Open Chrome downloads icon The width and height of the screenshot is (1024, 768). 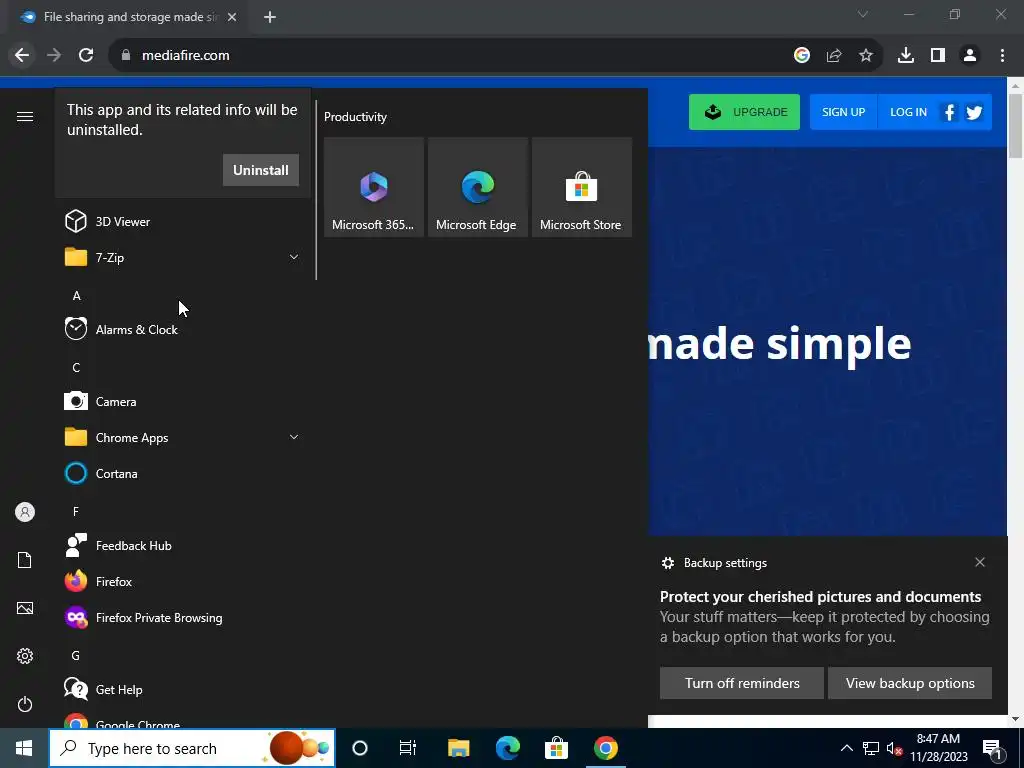906,55
